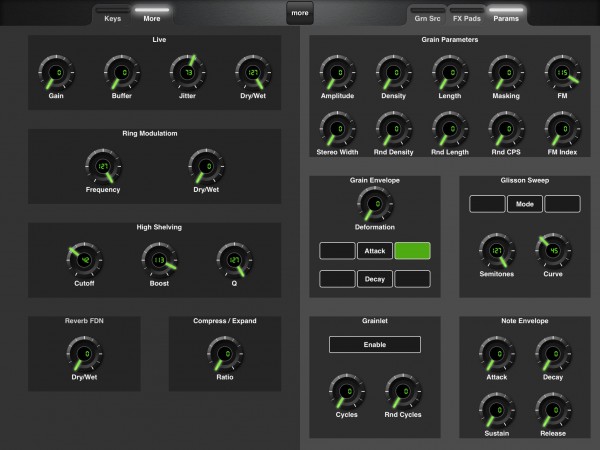Click the Grainlet Cycles knob
The width and height of the screenshot is (600, 450).
347,391
